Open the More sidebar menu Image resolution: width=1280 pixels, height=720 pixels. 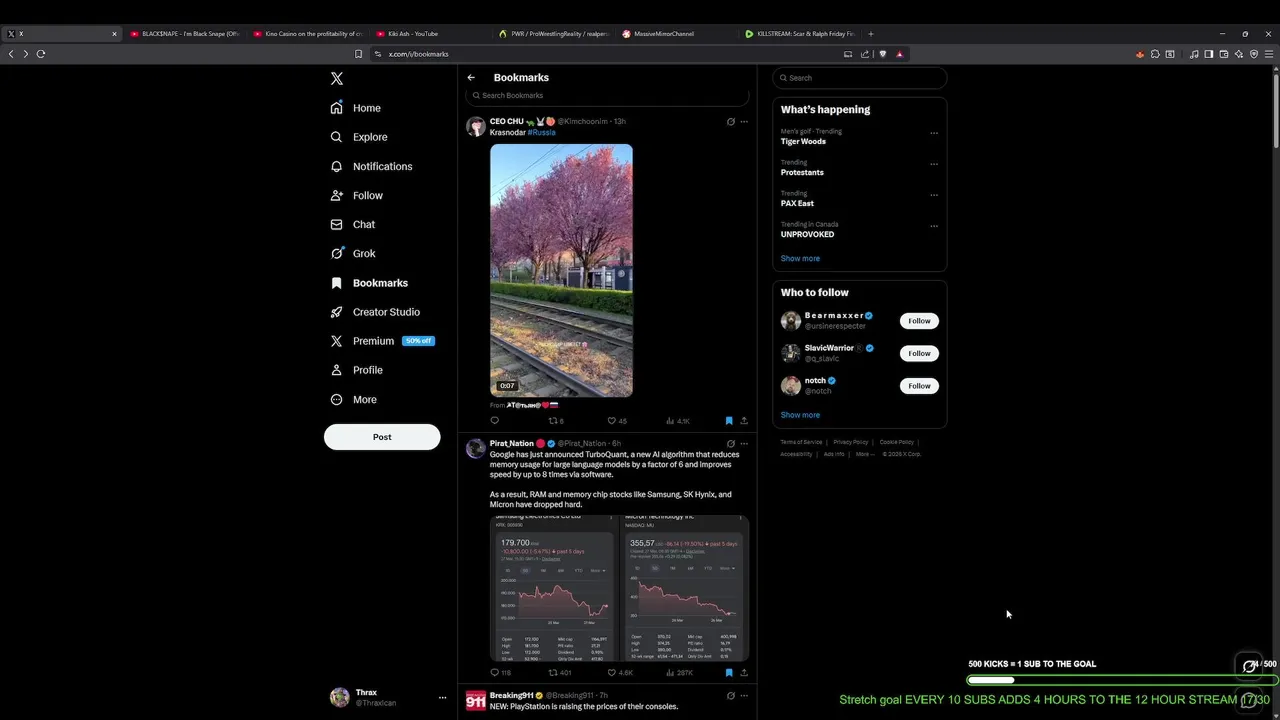353,399
